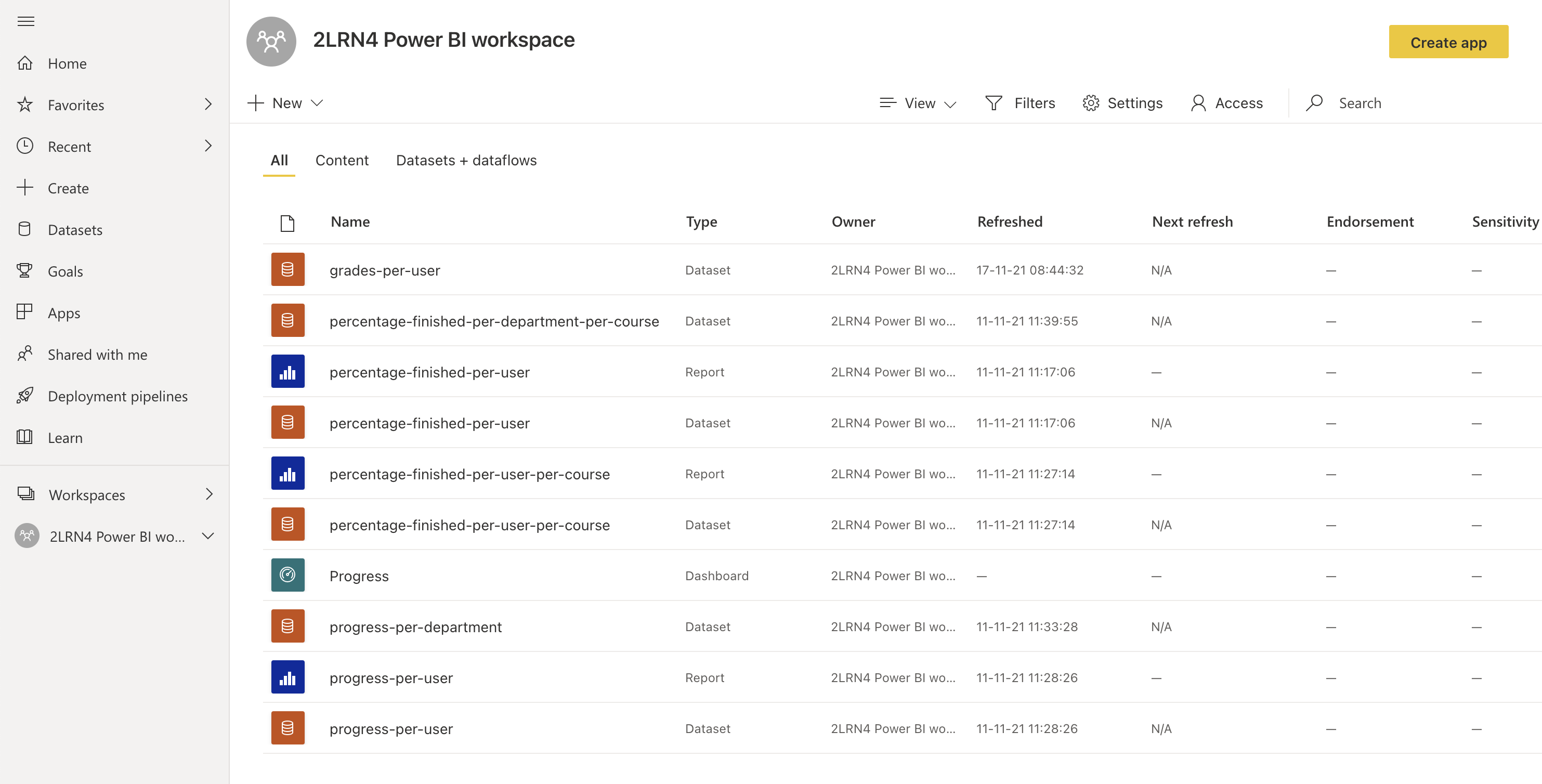Sort by the Owner column header
Image resolution: width=1542 pixels, height=784 pixels.
click(853, 222)
